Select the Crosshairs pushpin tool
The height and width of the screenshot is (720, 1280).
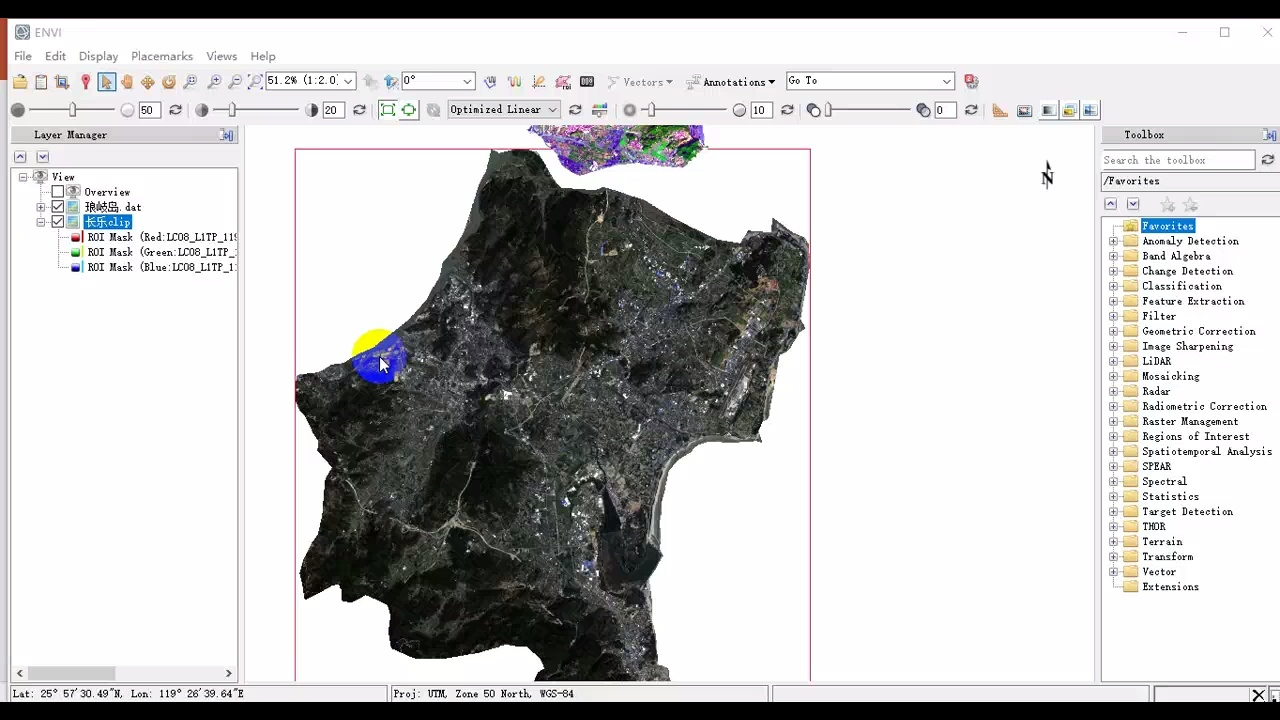click(x=85, y=82)
